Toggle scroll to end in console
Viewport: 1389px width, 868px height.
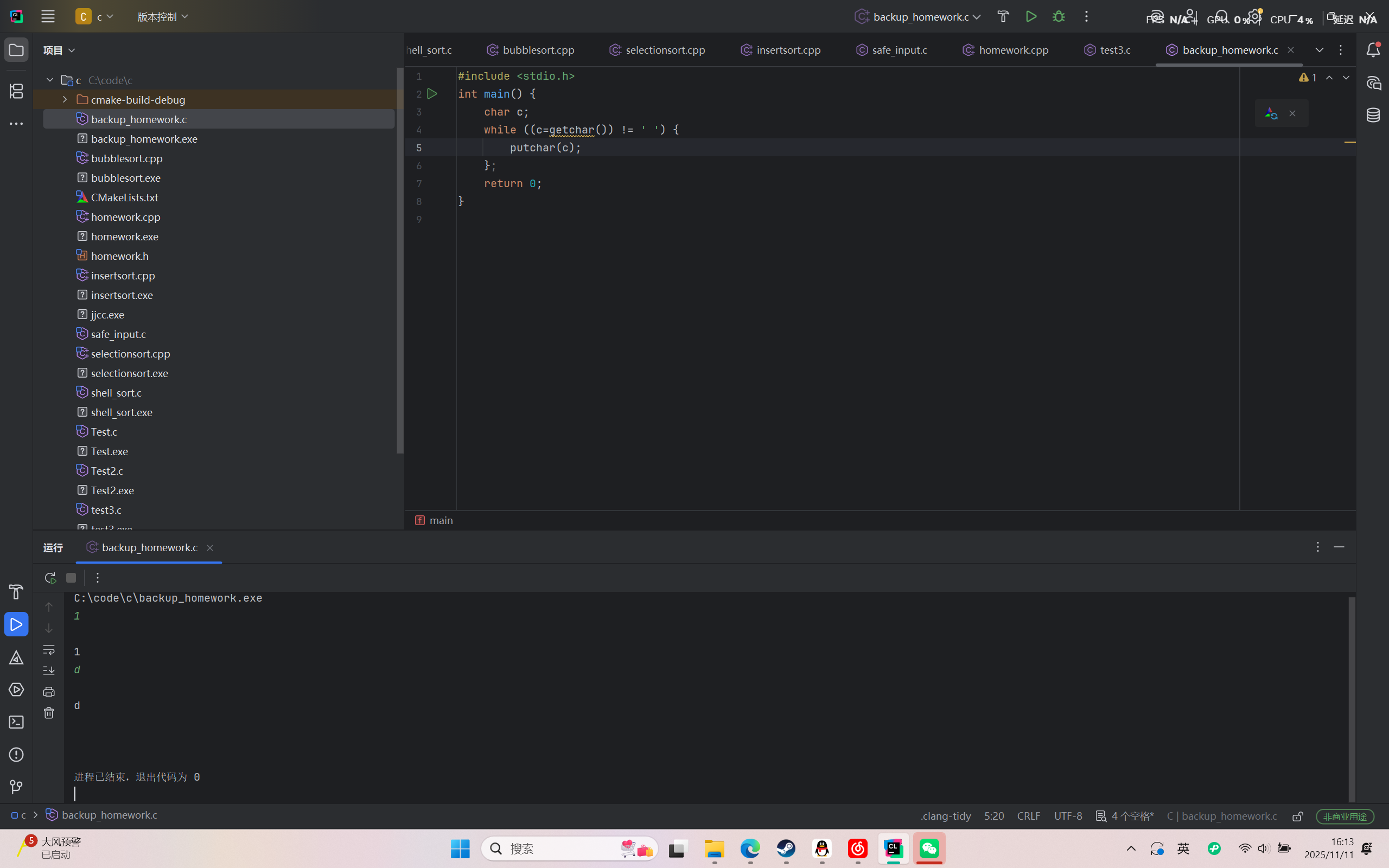coord(49,670)
